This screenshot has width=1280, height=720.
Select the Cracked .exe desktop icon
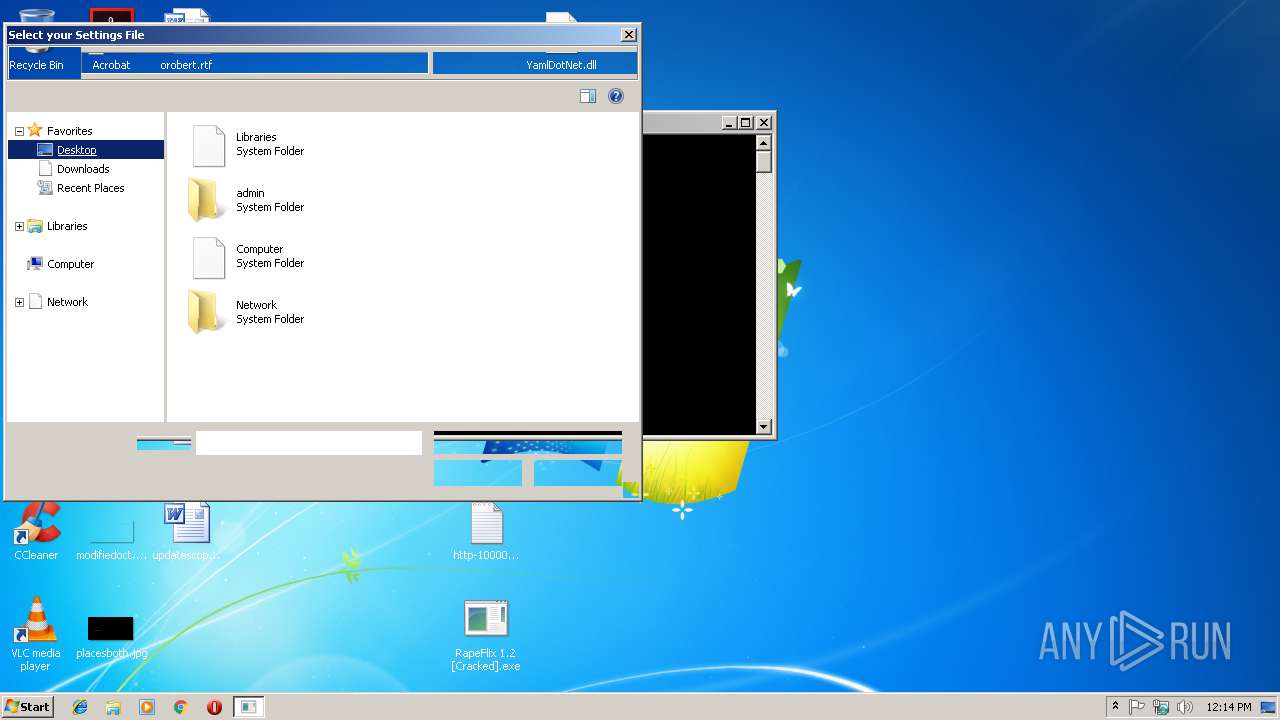[486, 635]
